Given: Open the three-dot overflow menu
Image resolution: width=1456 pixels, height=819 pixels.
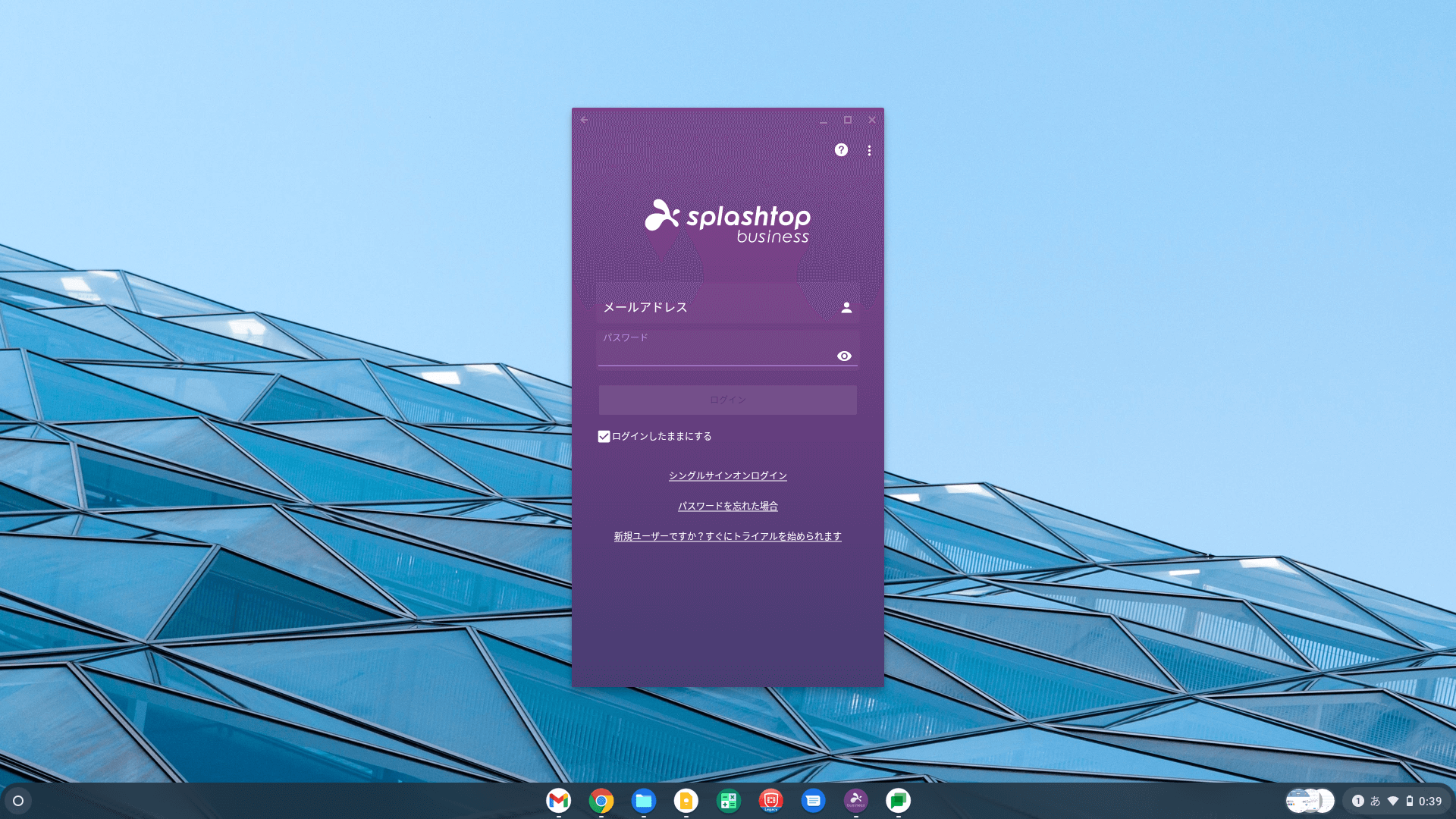Looking at the screenshot, I should tap(869, 150).
